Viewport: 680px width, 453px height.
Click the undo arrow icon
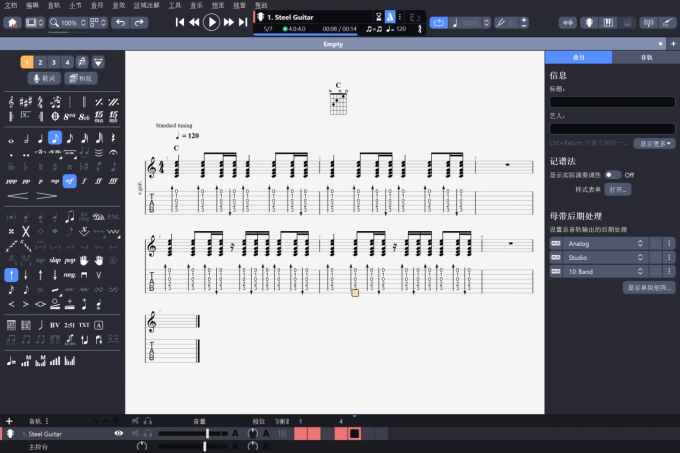tap(119, 22)
